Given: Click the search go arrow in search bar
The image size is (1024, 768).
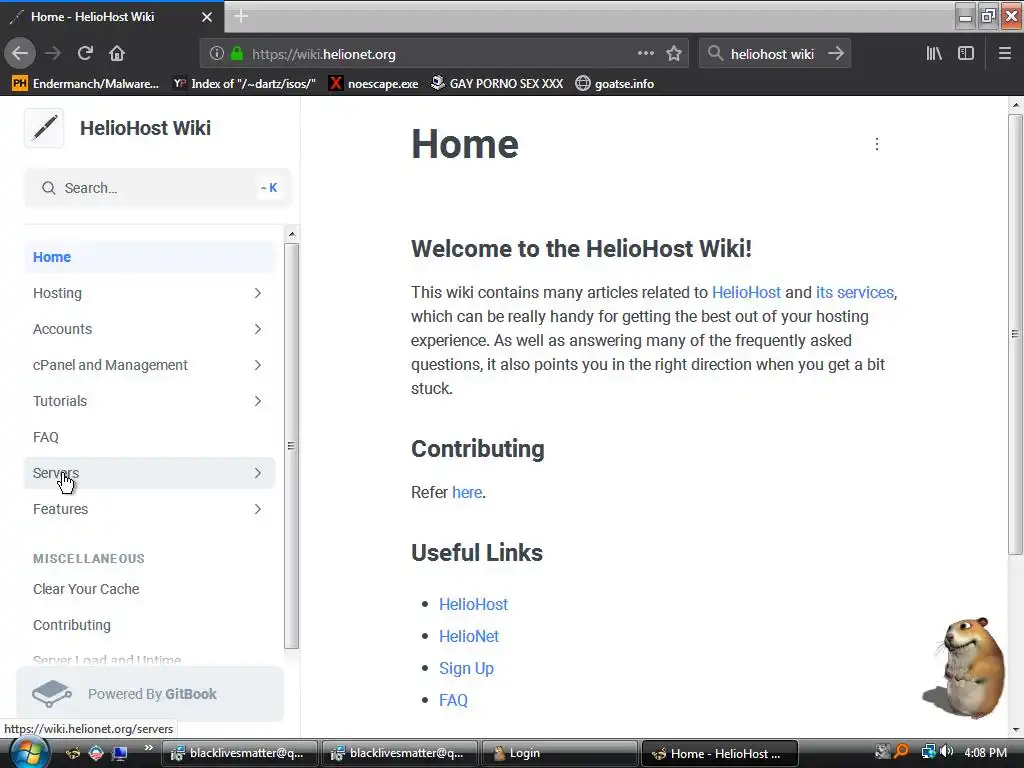Looking at the screenshot, I should coord(836,54).
